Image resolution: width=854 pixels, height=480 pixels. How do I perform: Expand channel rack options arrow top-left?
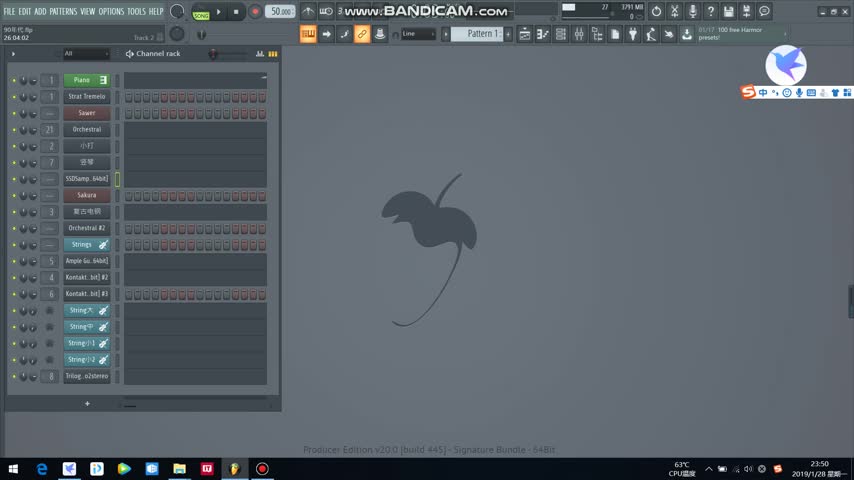(13, 53)
